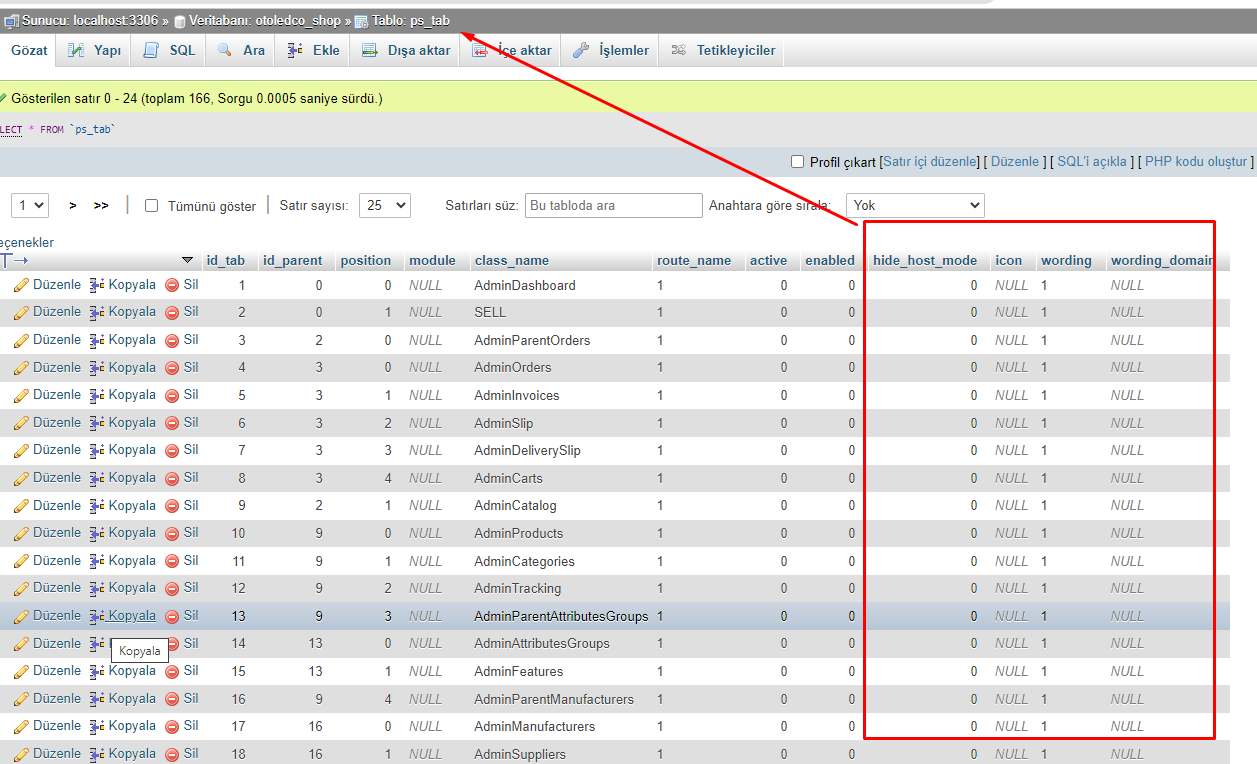Jump to last page with >> button
1257x764 pixels.
click(101, 205)
